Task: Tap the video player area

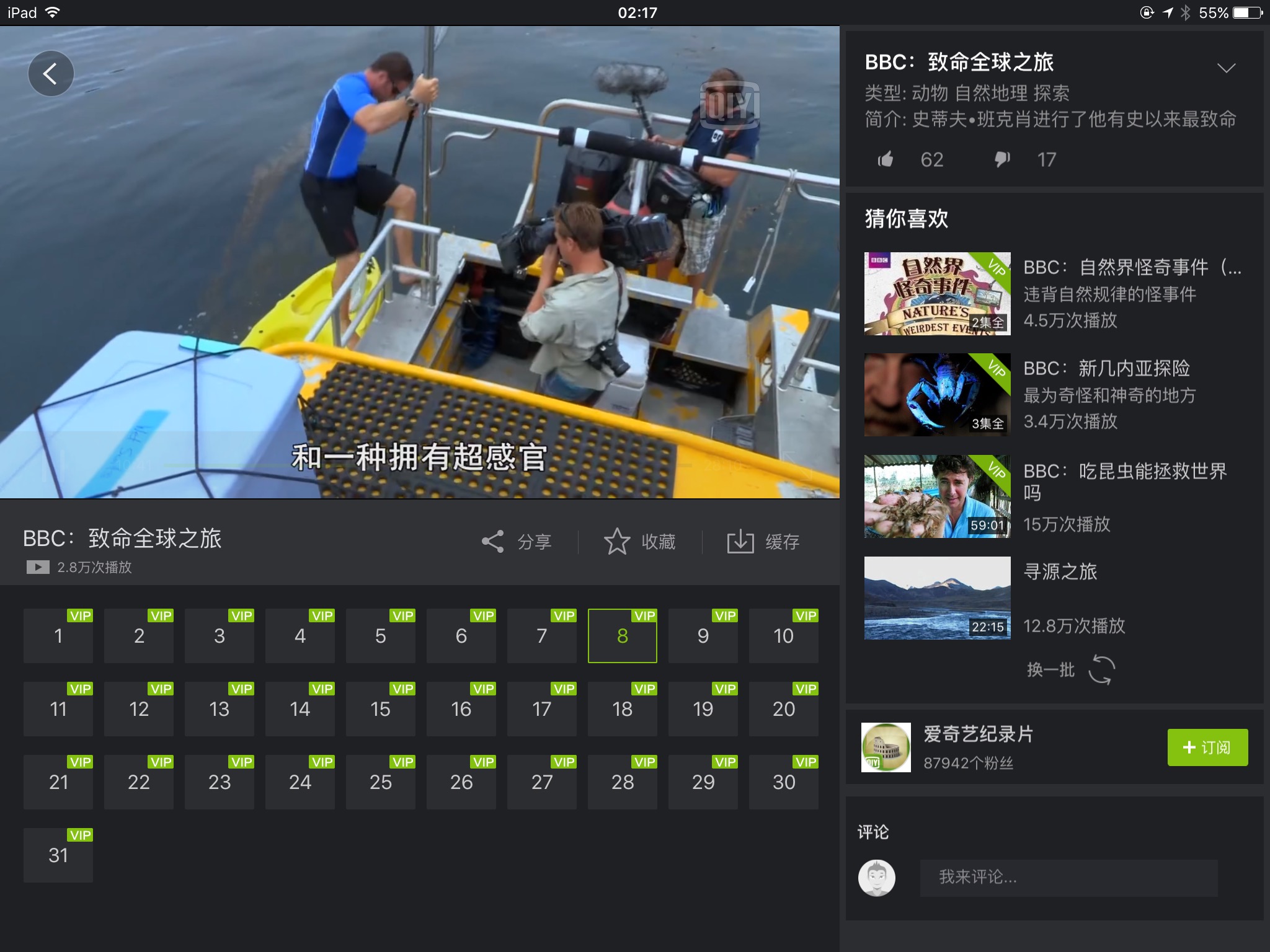Action: click(x=419, y=262)
